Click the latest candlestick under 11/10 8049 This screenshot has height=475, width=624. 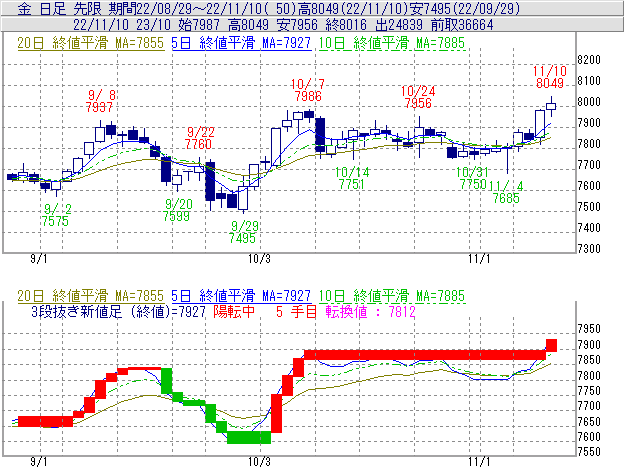[x=551, y=106]
